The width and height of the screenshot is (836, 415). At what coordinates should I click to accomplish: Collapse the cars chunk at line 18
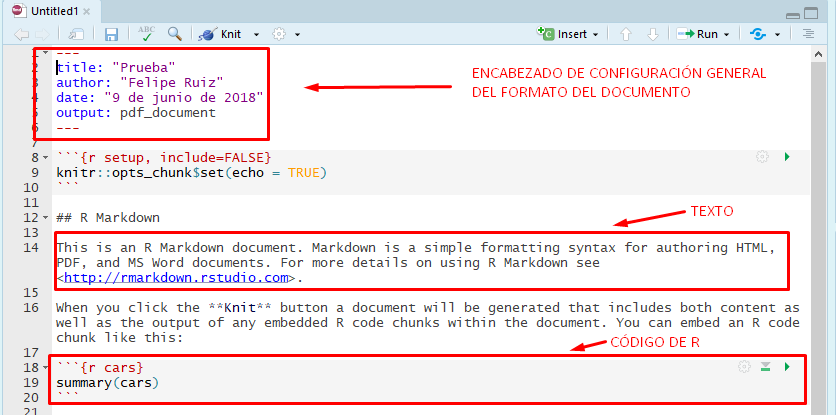pos(45,368)
